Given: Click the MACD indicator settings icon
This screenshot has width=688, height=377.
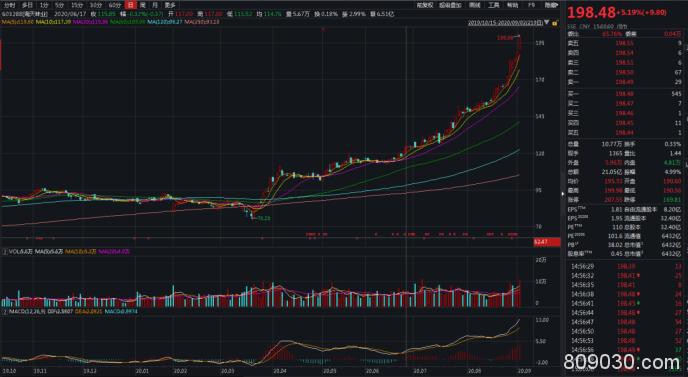Looking at the screenshot, I should click(5, 312).
